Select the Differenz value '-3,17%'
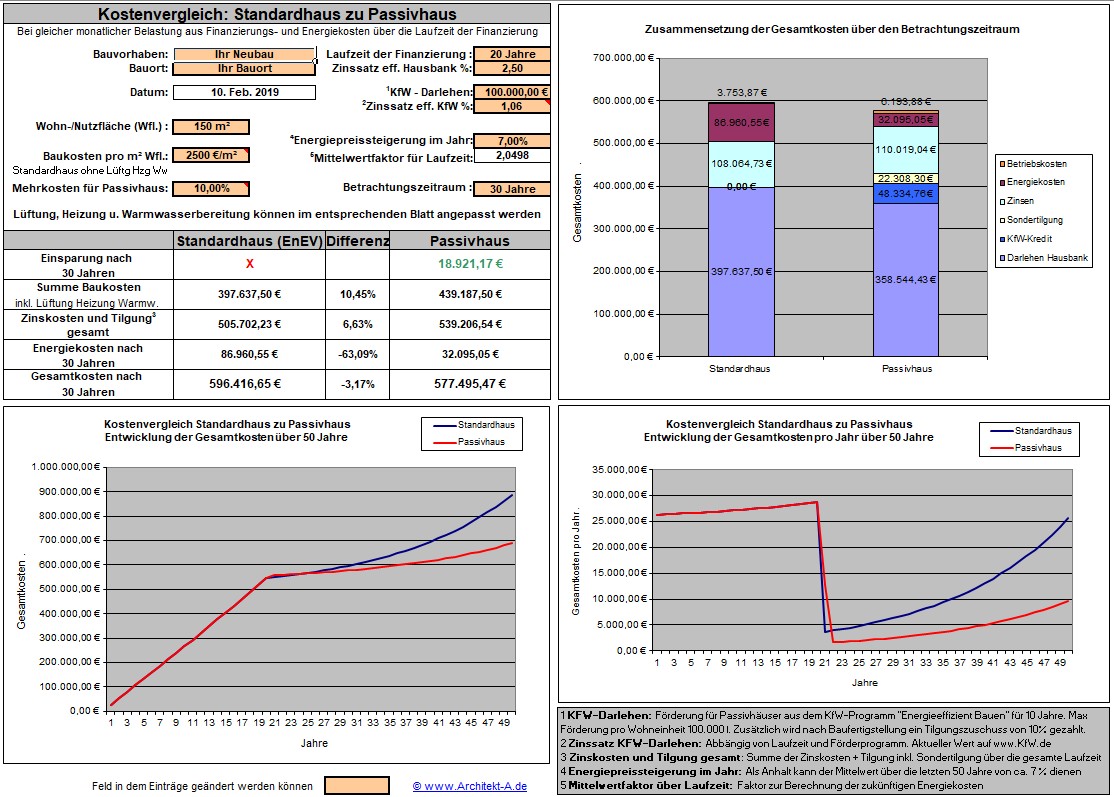 point(357,384)
